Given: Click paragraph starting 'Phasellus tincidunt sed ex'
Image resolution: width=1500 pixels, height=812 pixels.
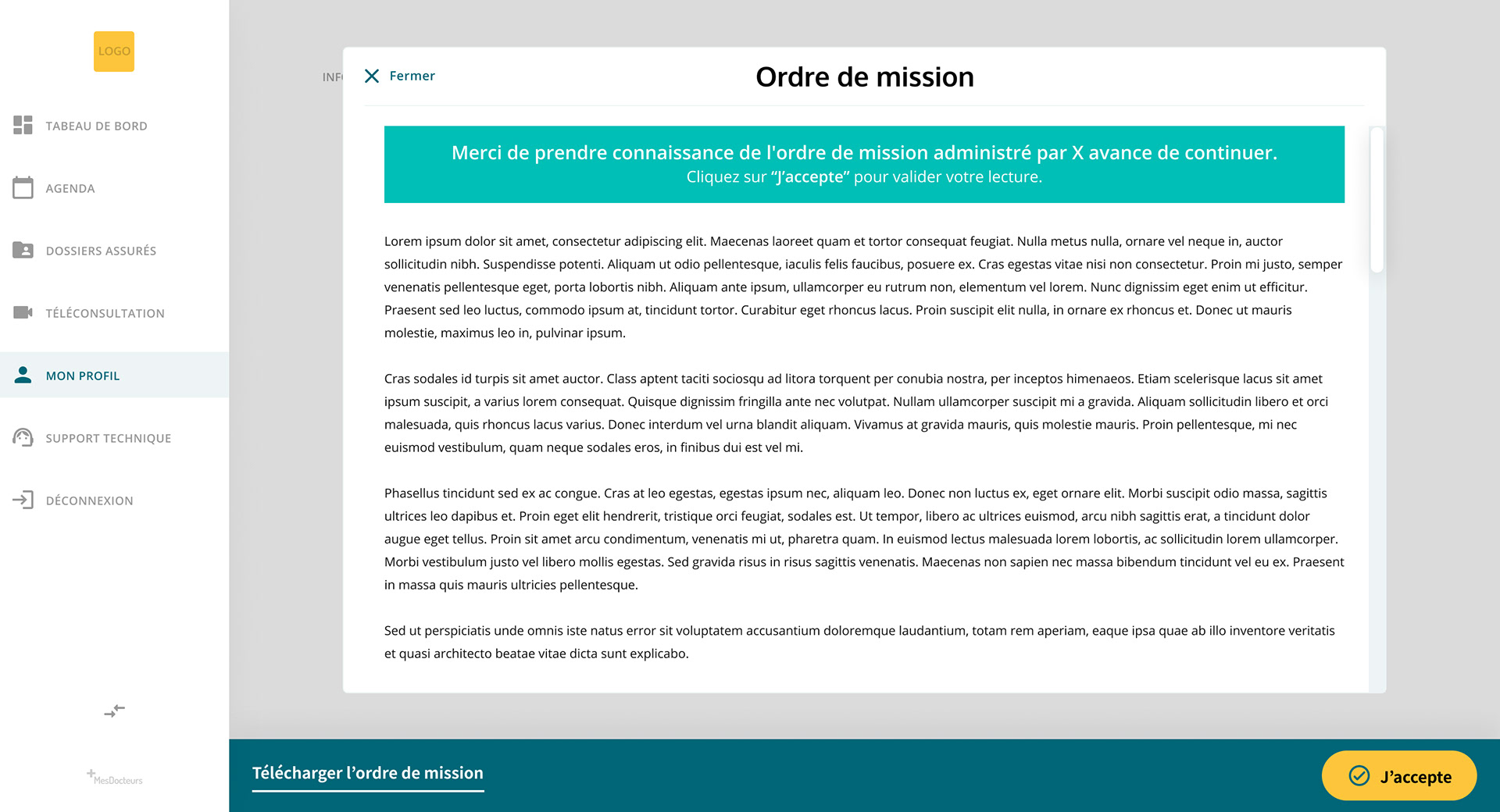Looking at the screenshot, I should pyautogui.click(x=864, y=539).
